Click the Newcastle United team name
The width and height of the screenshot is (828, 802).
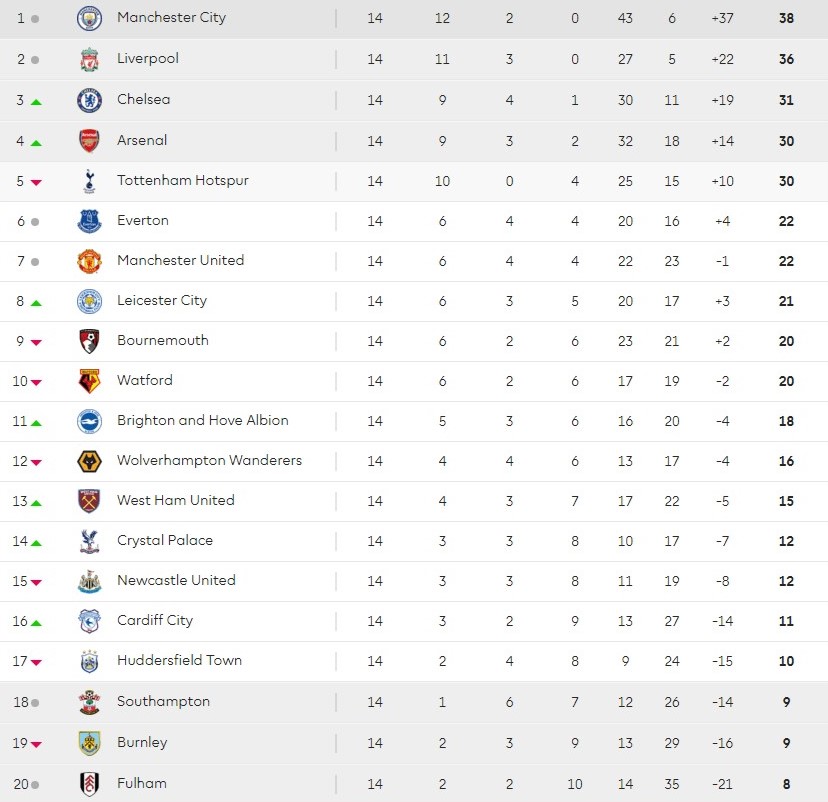tap(176, 581)
